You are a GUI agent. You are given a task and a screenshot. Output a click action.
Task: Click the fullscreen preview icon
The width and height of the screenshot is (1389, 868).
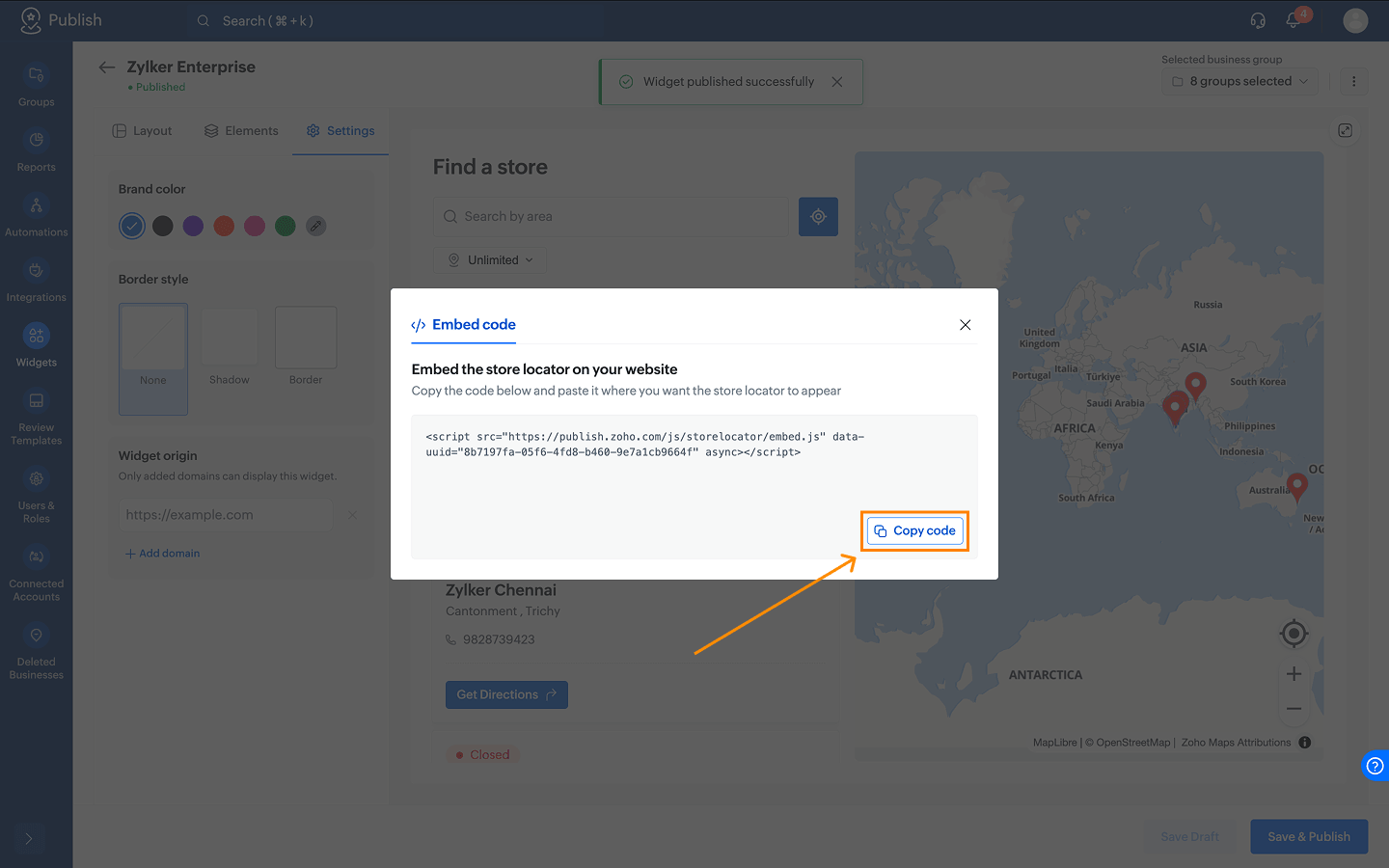1346,130
